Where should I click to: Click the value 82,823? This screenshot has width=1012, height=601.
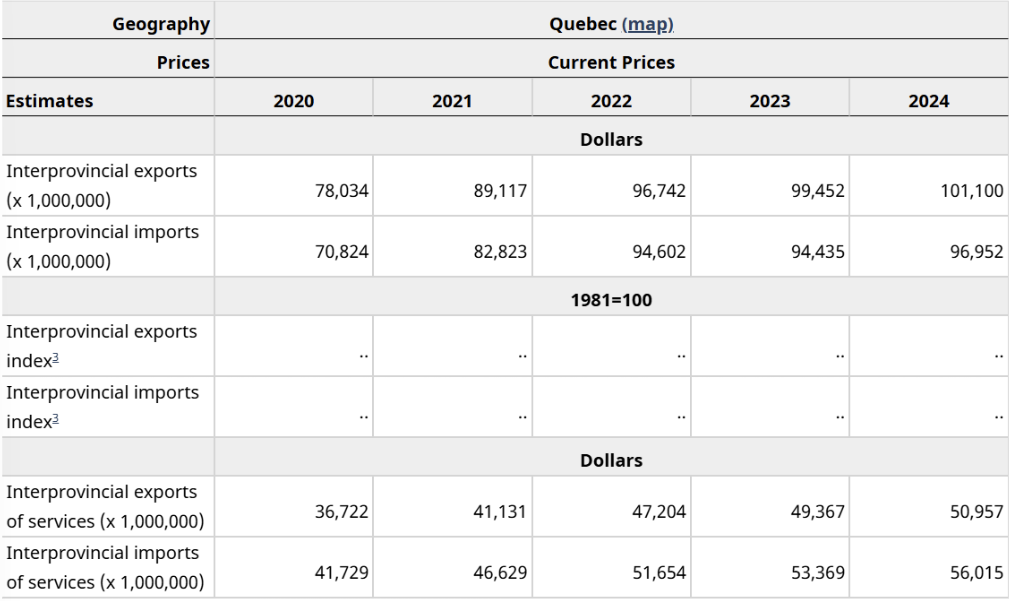click(500, 252)
